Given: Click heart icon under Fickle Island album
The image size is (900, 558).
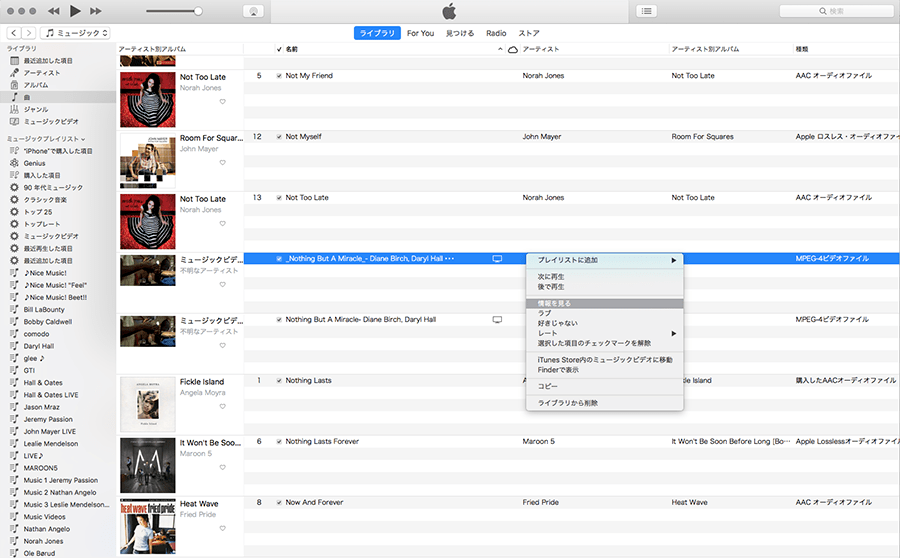Looking at the screenshot, I should coord(223,406).
